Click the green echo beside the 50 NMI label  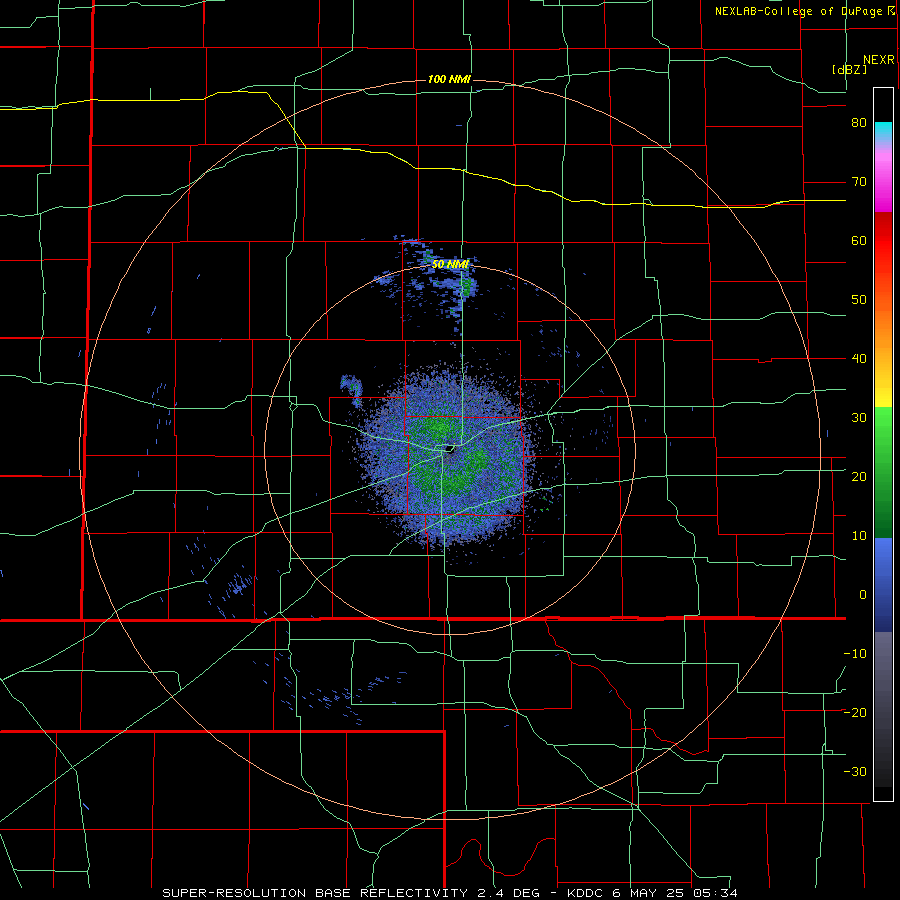click(467, 286)
